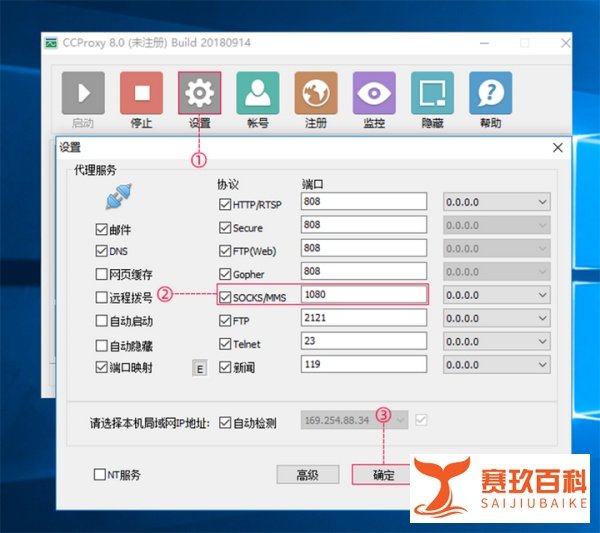Click the Hide (隐藏) window icon

click(432, 93)
